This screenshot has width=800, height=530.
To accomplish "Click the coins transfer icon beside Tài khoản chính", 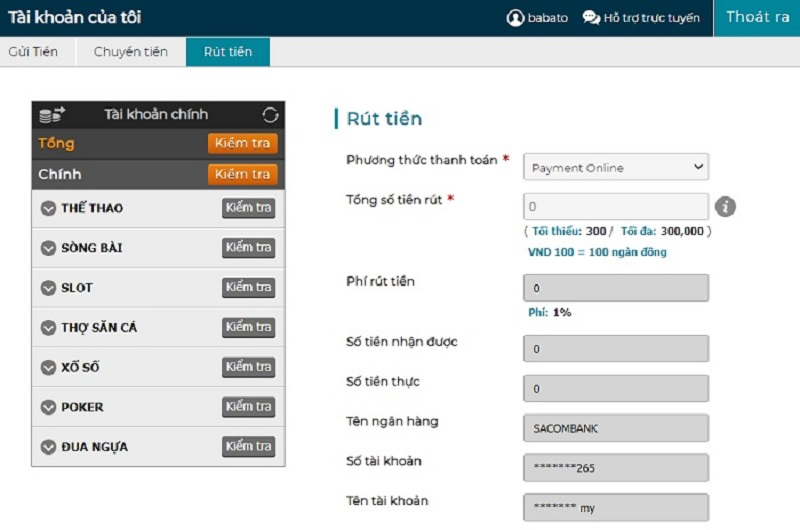I will point(51,115).
